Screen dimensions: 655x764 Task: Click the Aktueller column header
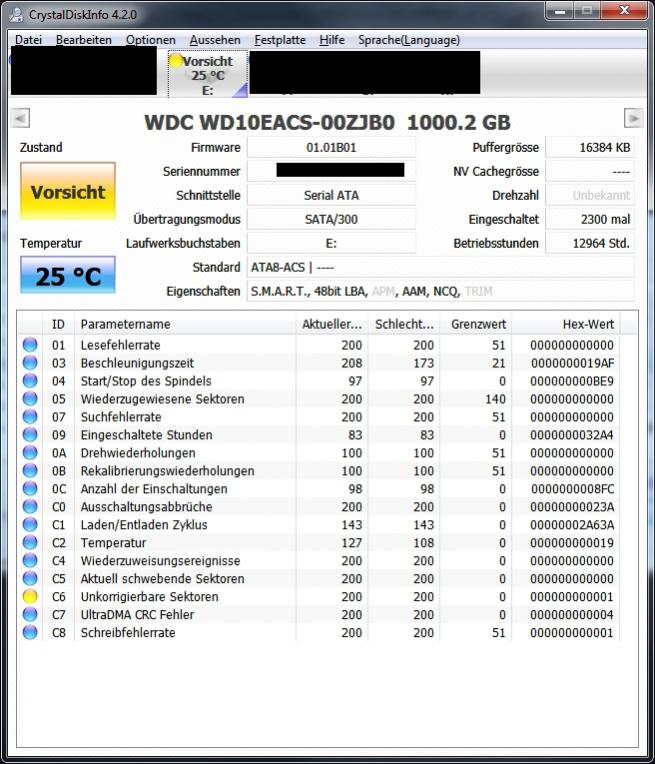pyautogui.click(x=332, y=324)
